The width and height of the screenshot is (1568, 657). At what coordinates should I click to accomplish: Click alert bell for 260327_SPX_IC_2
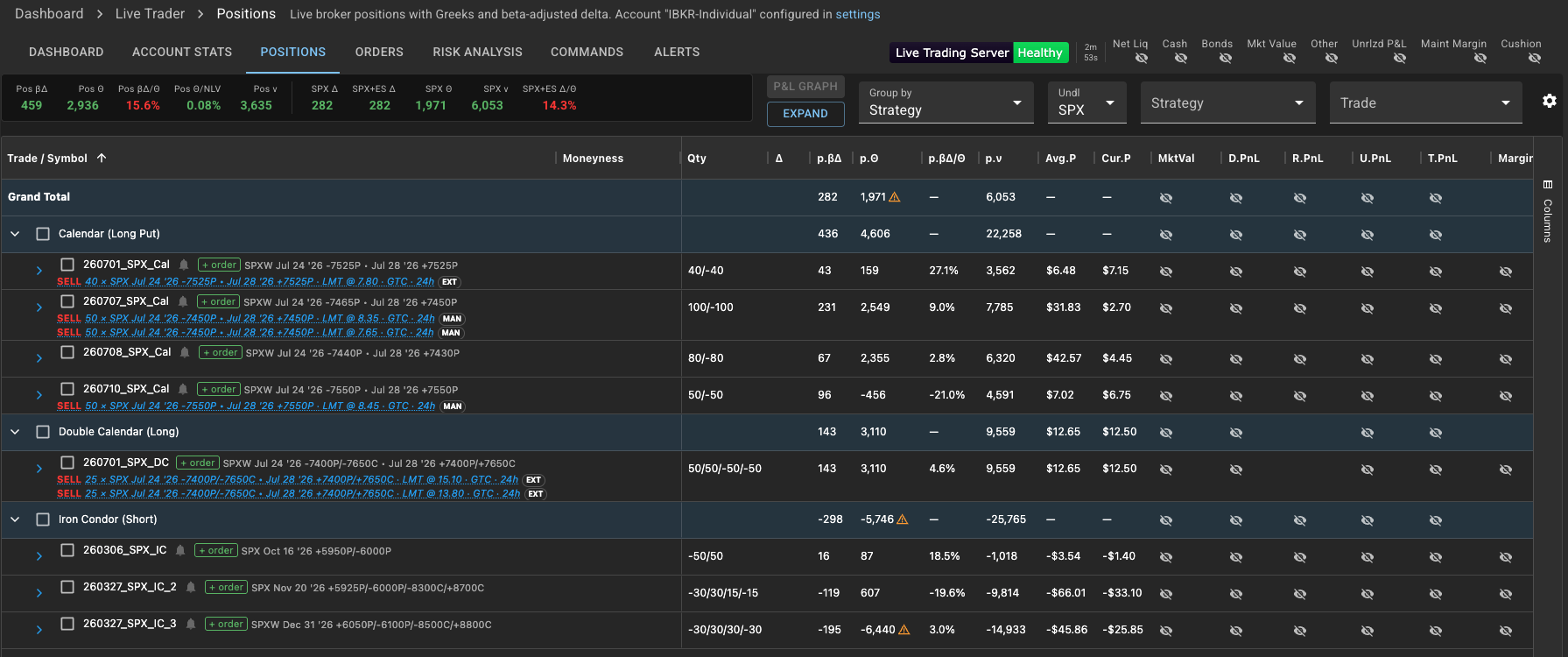tap(191, 587)
